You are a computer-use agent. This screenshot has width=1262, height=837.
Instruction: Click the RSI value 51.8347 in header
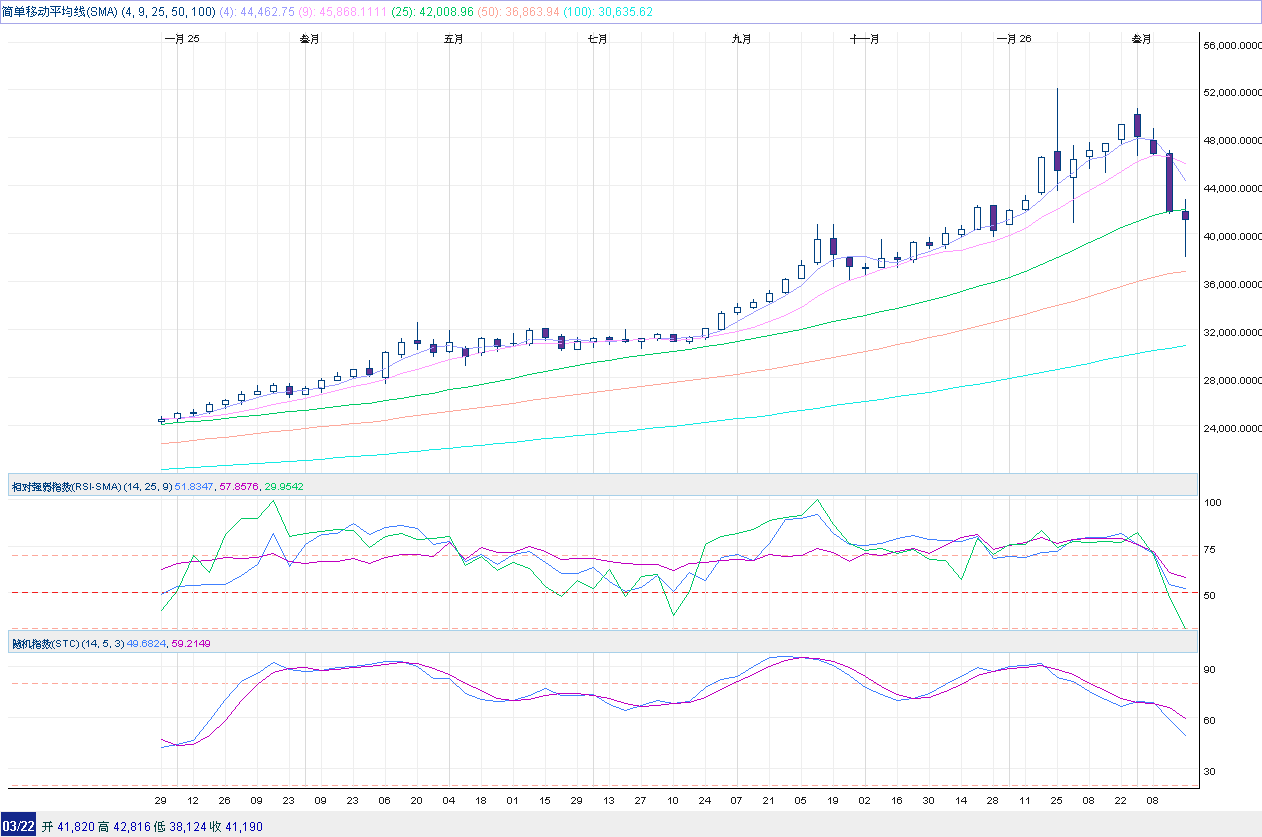[x=196, y=486]
